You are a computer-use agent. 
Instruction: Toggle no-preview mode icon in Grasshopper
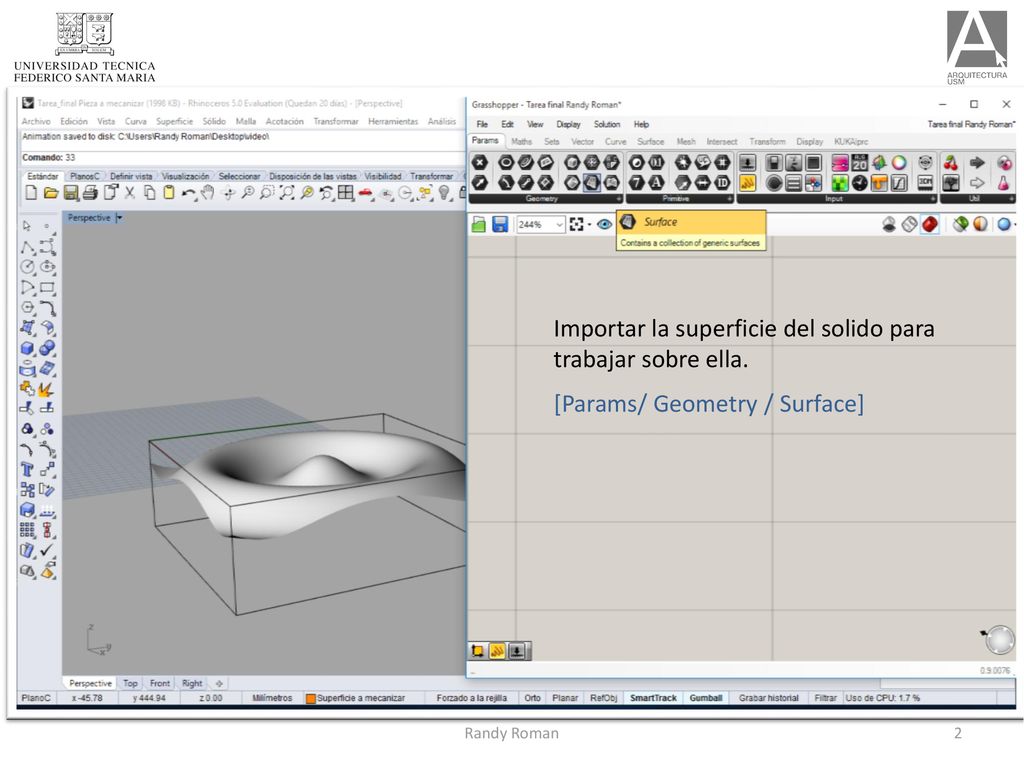pyautogui.click(x=889, y=224)
